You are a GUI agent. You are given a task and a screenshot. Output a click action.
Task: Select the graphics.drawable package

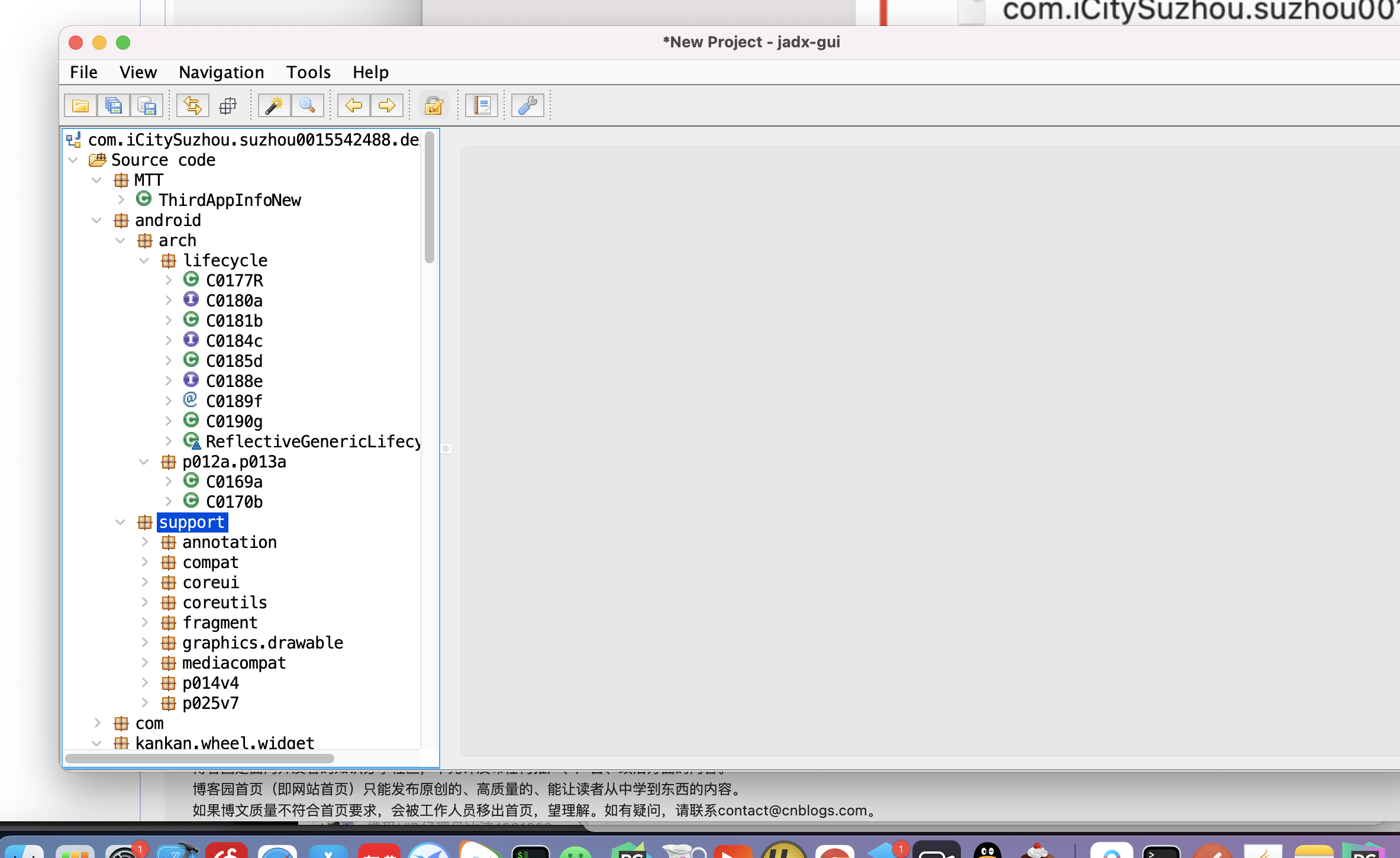coord(262,643)
